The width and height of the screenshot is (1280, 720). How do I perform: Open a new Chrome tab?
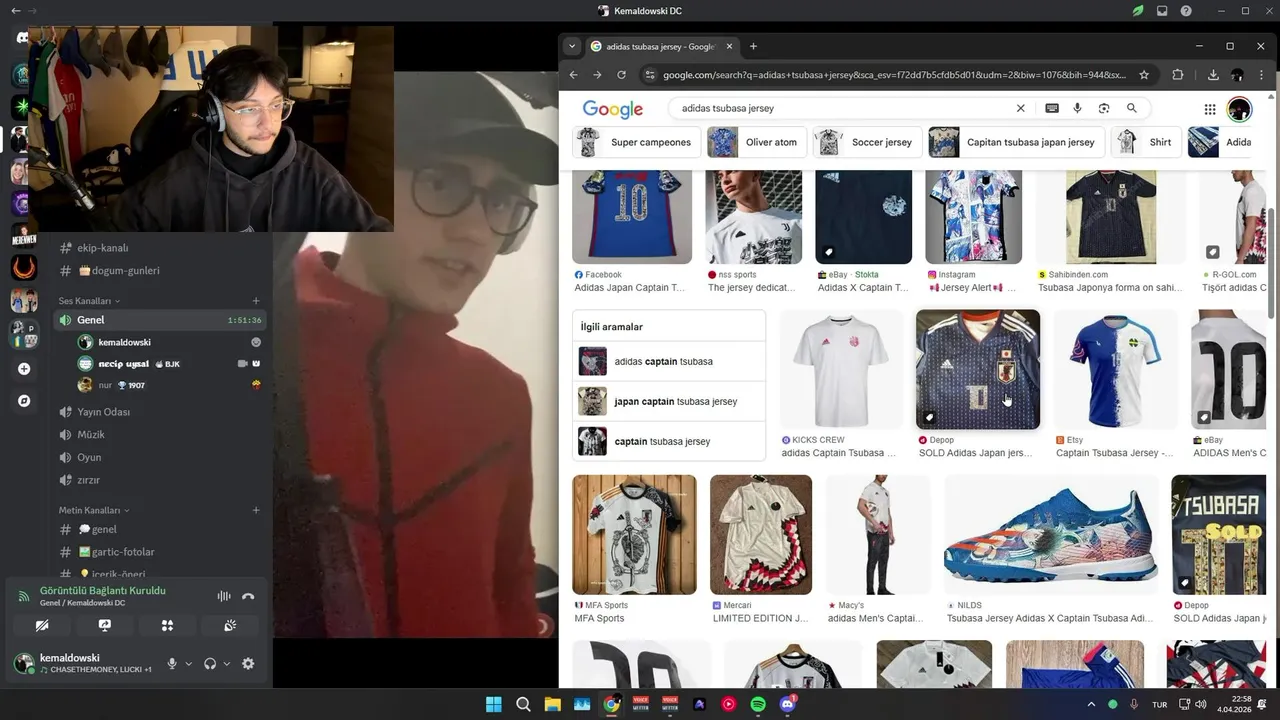[x=753, y=46]
